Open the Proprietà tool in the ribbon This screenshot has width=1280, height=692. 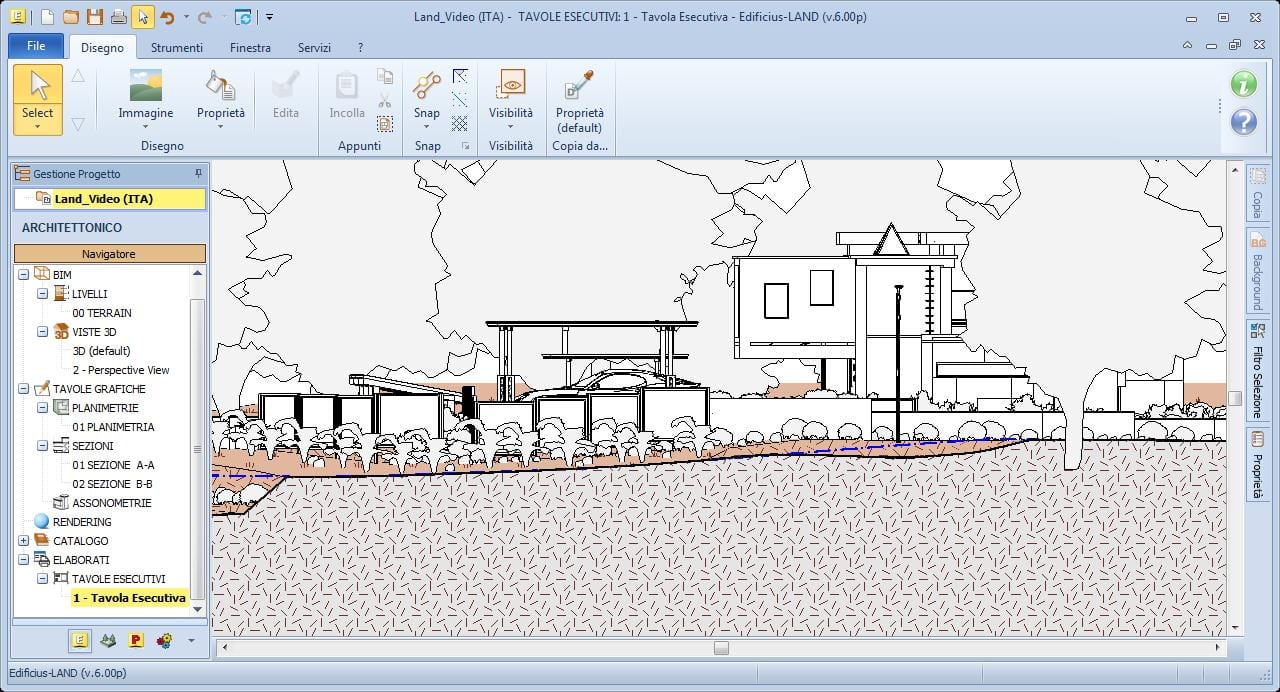220,95
